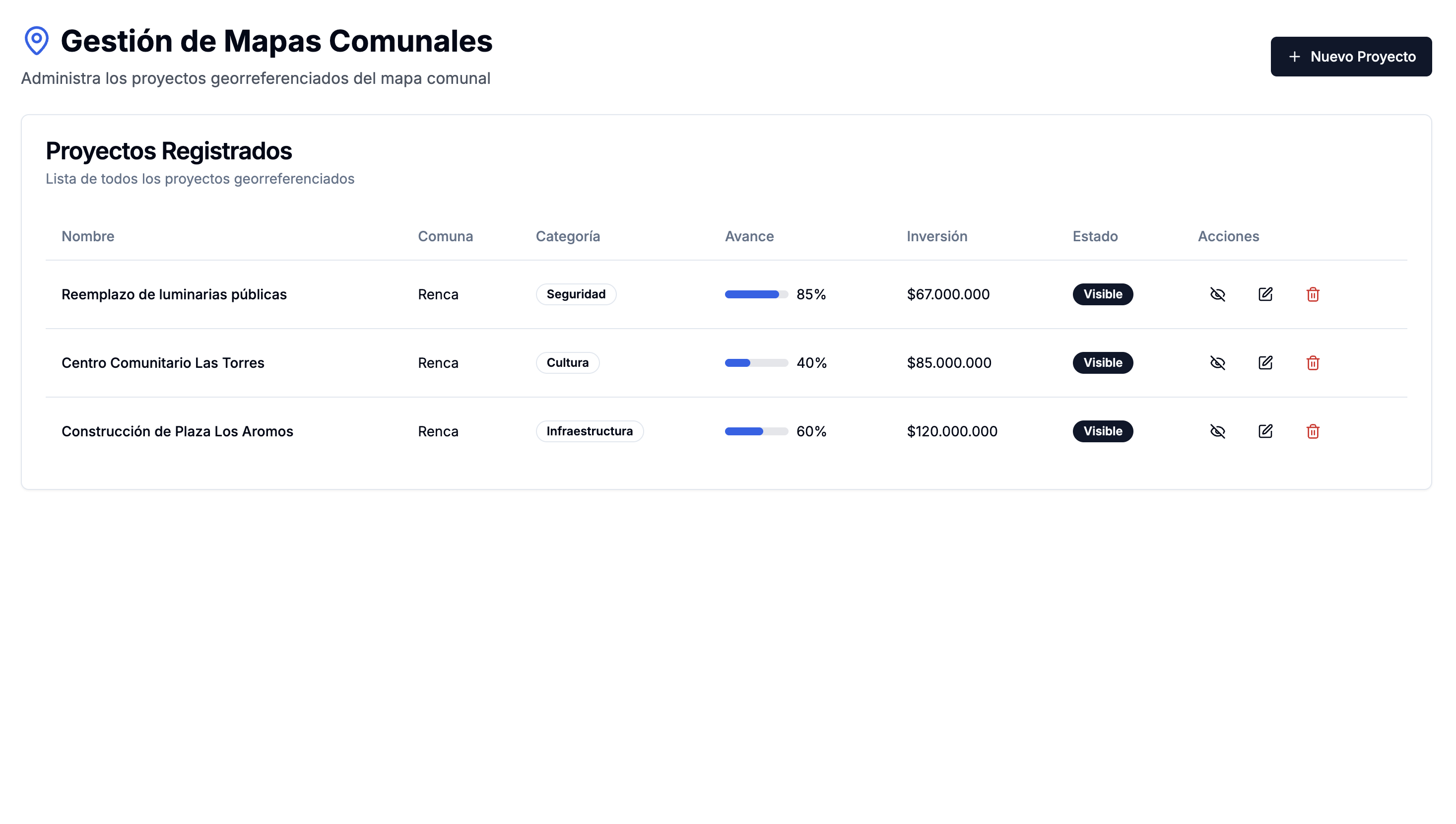Click the Avance column header

coord(749,237)
